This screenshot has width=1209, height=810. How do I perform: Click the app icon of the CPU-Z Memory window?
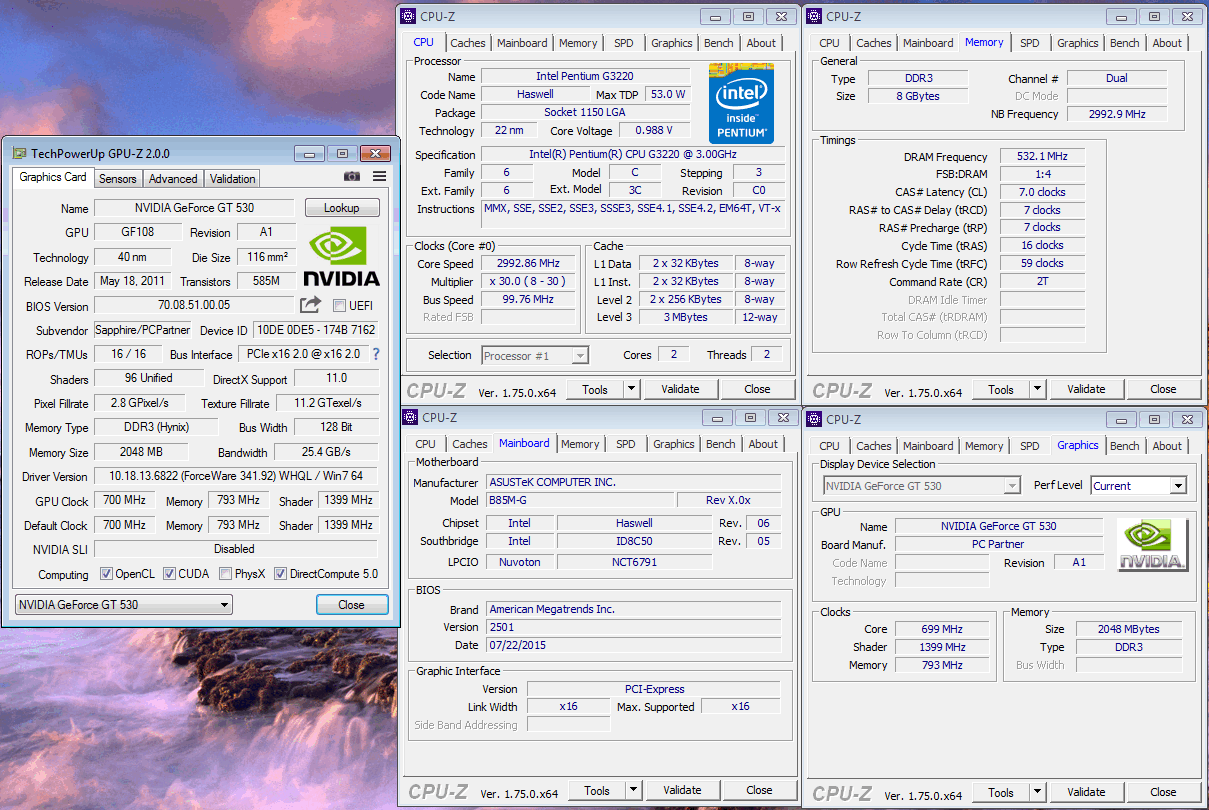coord(815,16)
